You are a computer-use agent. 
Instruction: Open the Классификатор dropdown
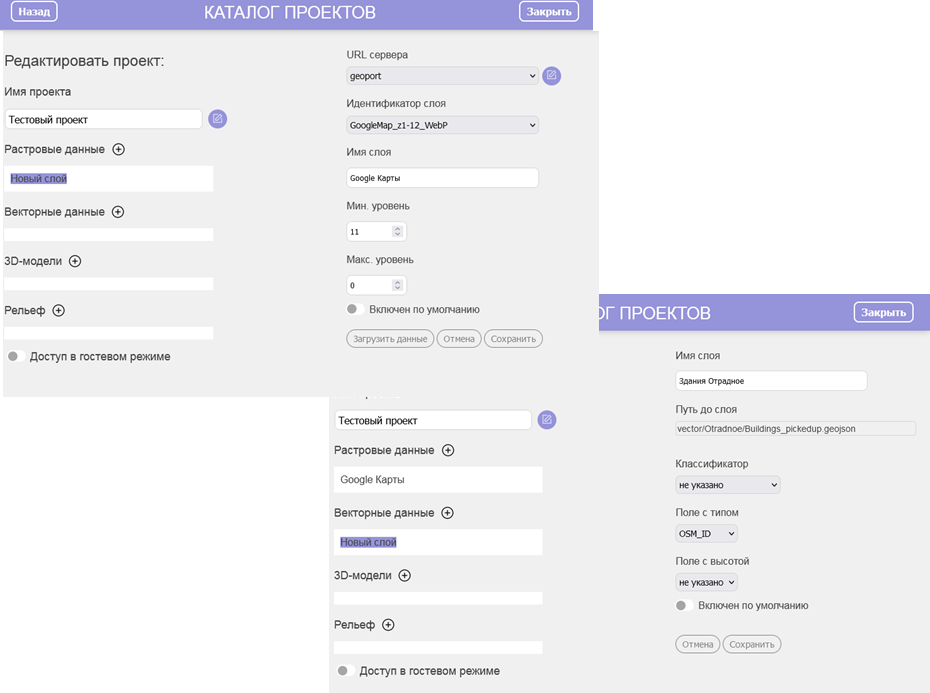pos(727,485)
